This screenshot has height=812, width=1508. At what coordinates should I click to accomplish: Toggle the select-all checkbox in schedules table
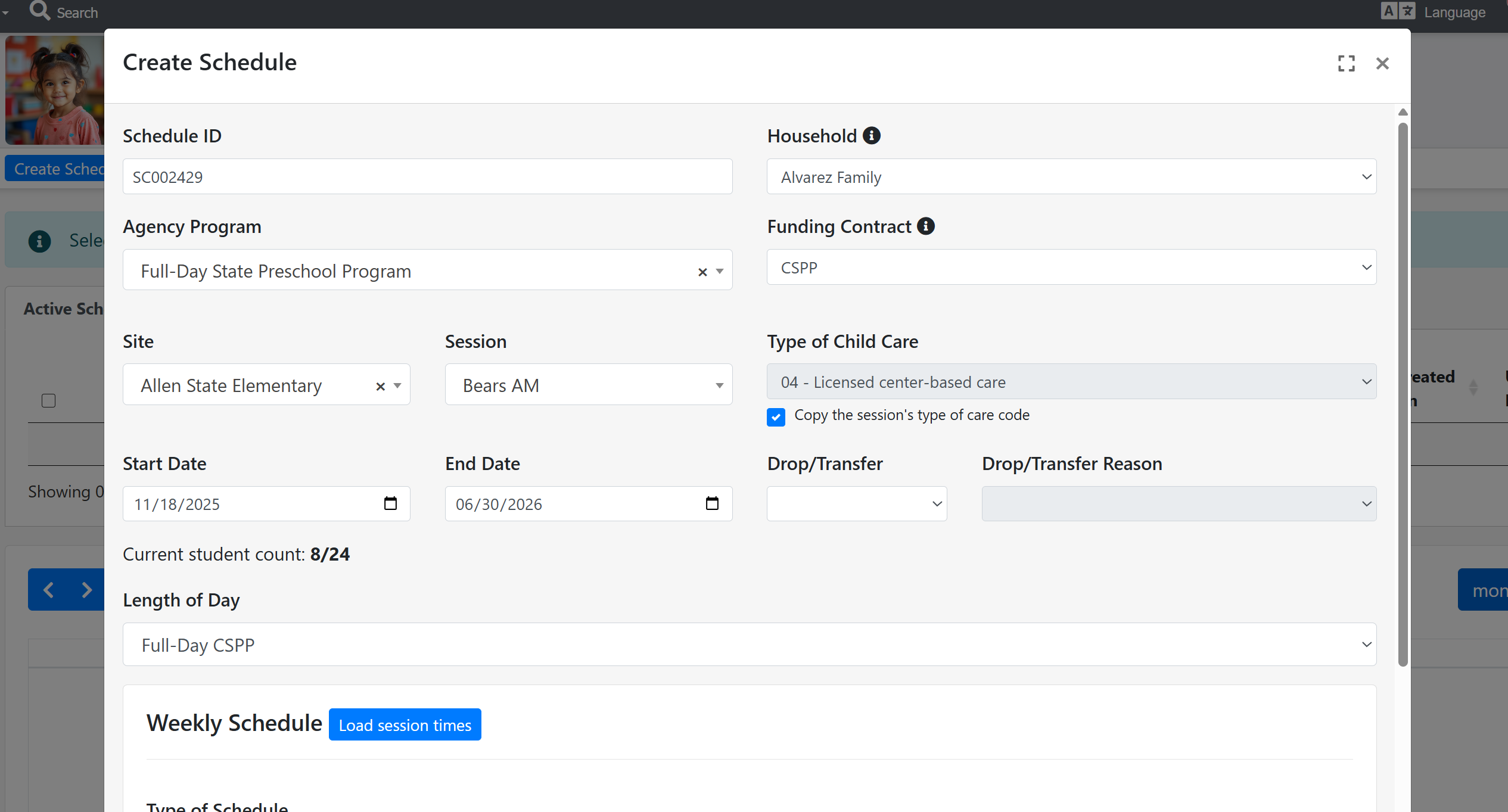click(49, 400)
